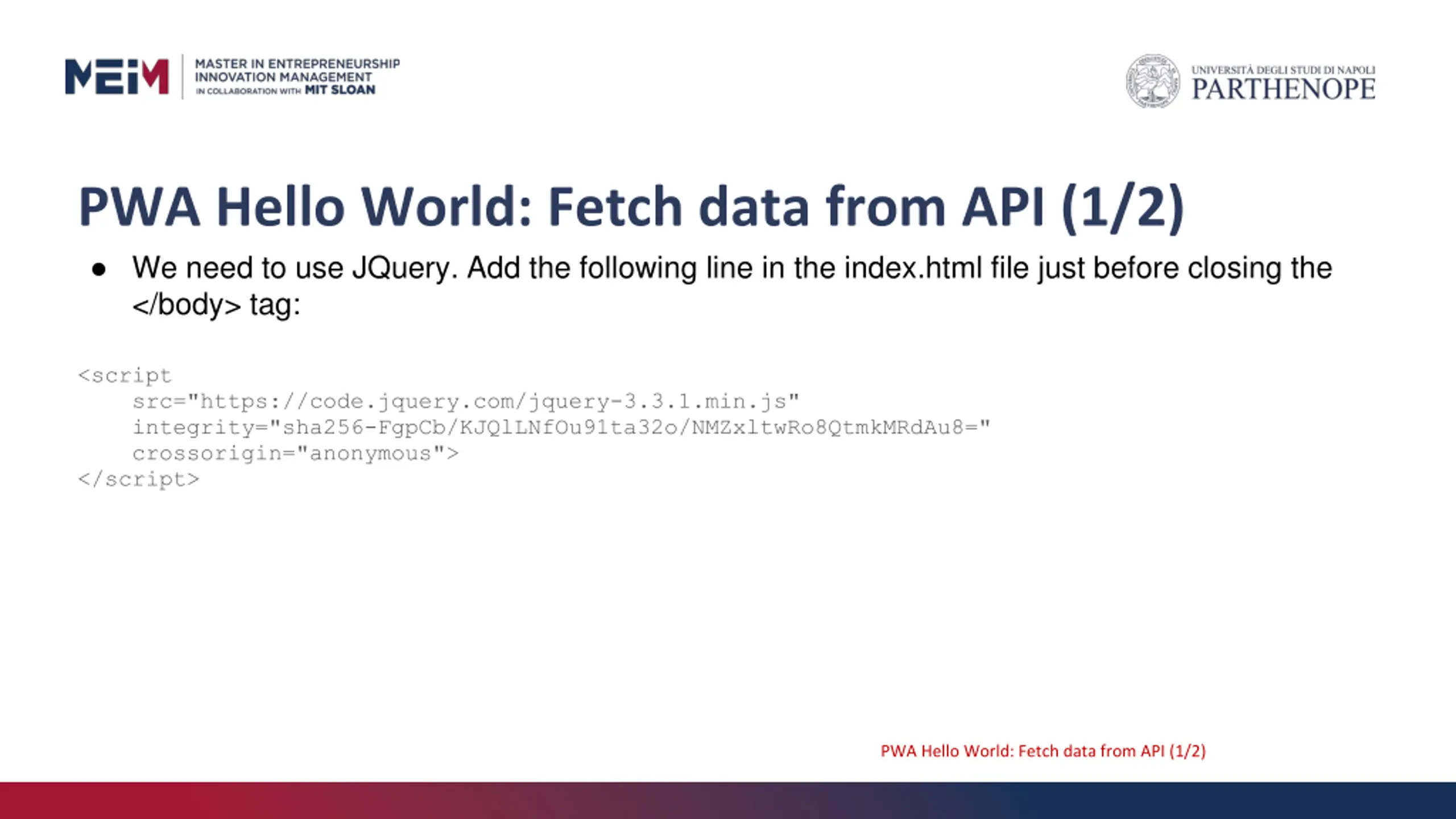
Task: Click the '</body> tag:' text
Action: pos(216,305)
